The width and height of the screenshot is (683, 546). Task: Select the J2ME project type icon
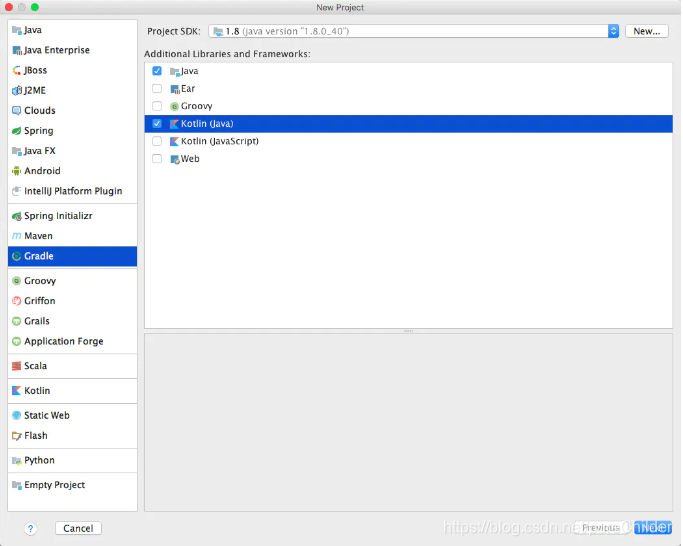17,90
